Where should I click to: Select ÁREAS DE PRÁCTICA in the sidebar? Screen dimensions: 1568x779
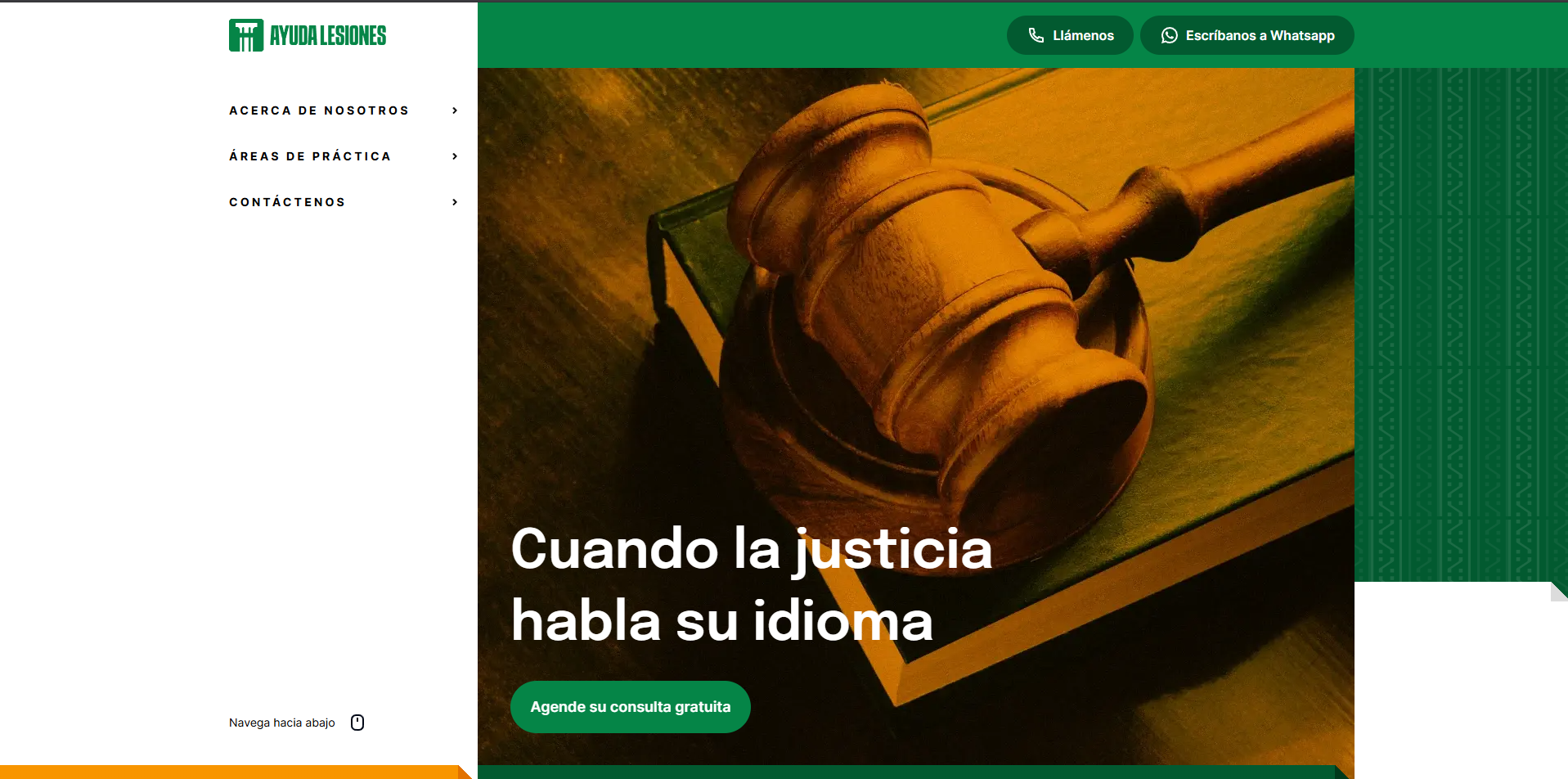(x=310, y=156)
